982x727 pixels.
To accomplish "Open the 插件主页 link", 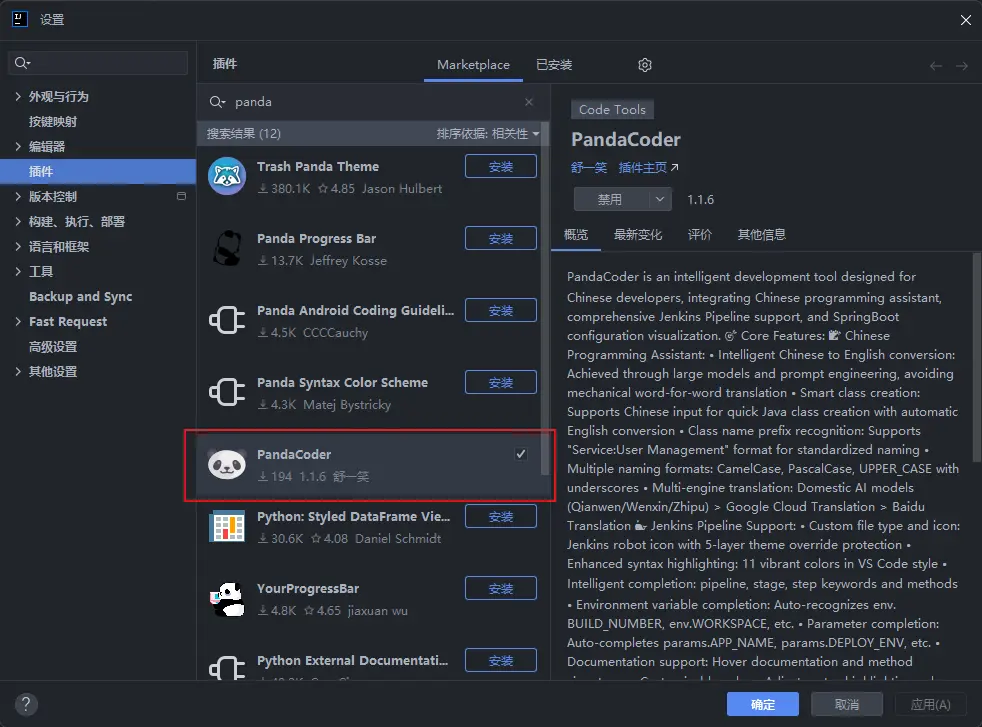I will (x=648, y=167).
